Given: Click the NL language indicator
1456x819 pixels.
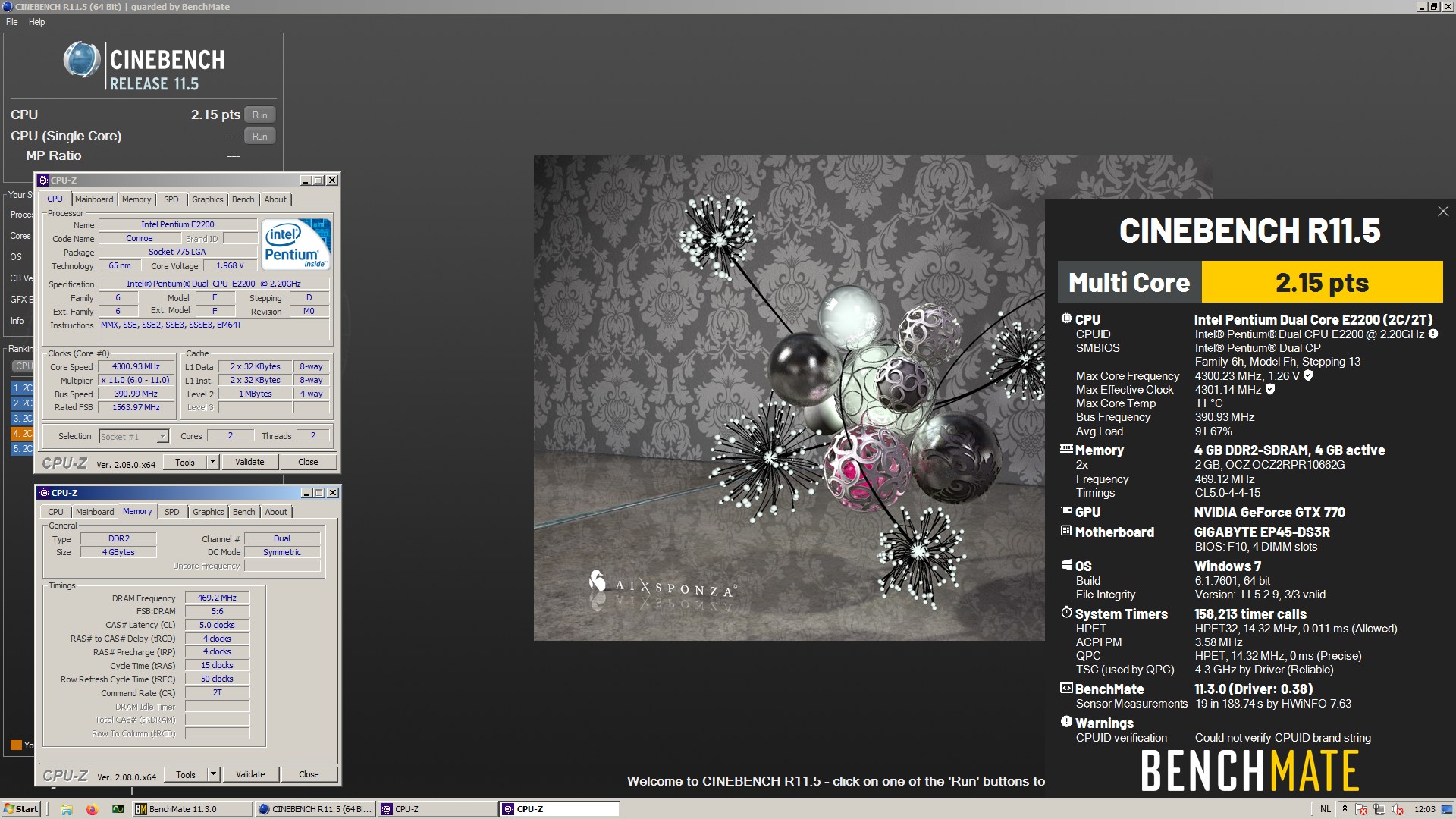Looking at the screenshot, I should point(1325,809).
